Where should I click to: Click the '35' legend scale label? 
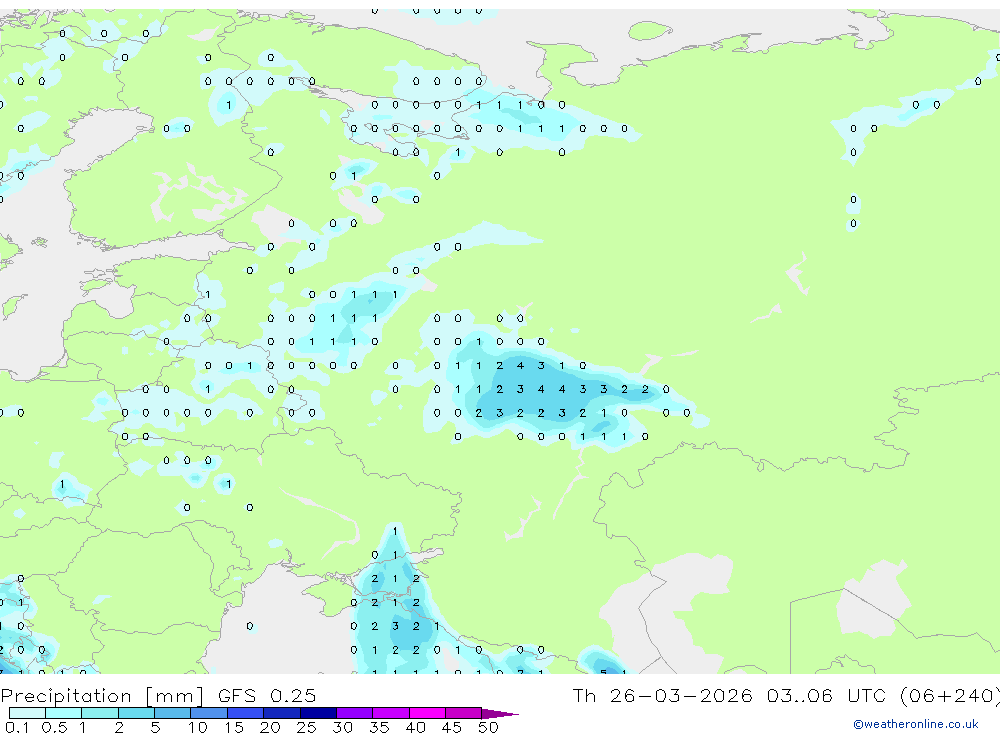point(379,727)
